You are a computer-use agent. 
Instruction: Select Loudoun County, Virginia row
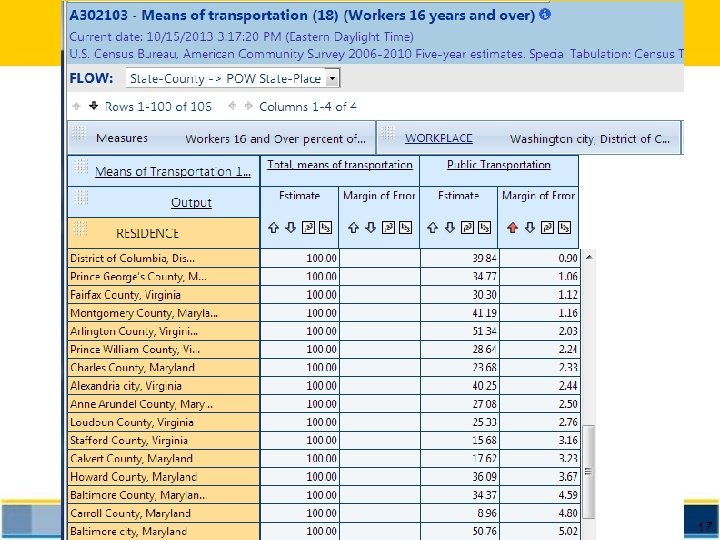coord(163,422)
